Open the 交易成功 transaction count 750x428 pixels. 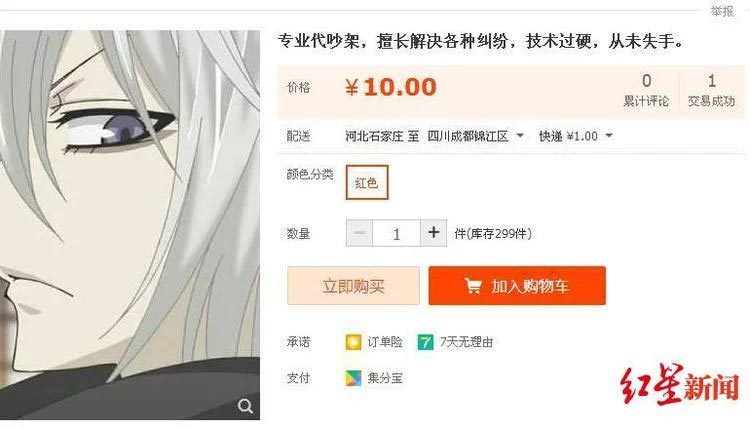(711, 90)
